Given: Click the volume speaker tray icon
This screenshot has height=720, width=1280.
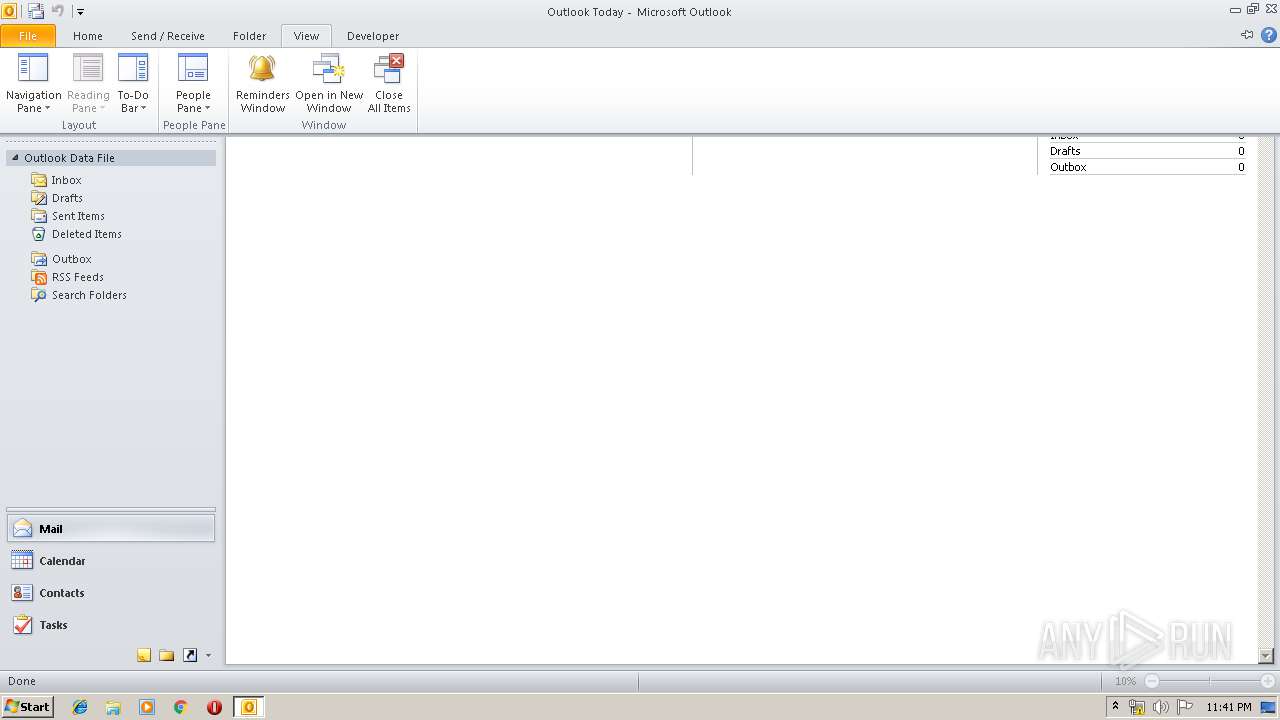Looking at the screenshot, I should [x=1161, y=707].
